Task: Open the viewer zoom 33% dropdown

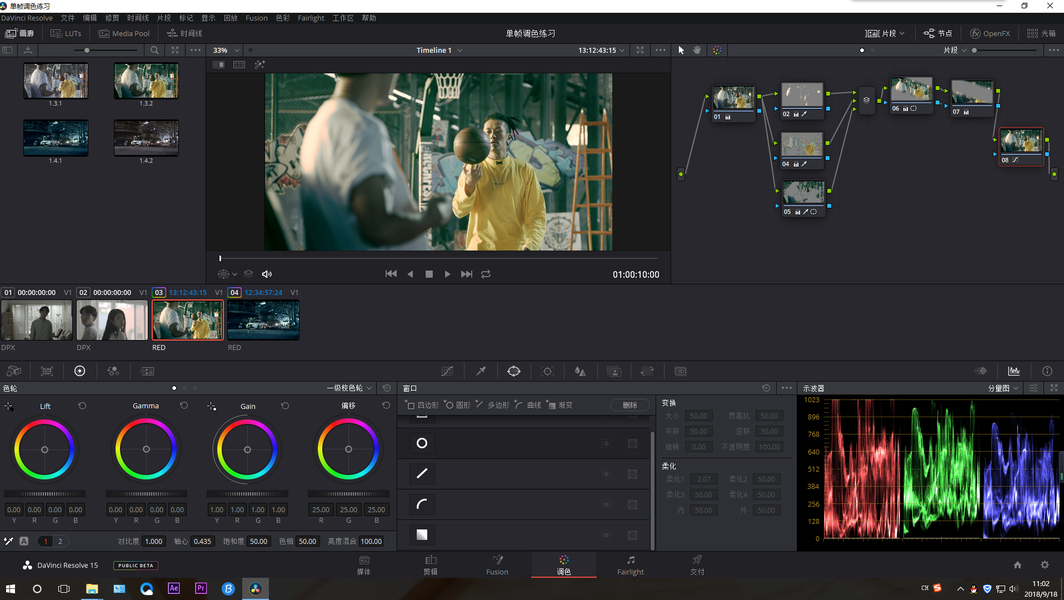Action: 227,50
